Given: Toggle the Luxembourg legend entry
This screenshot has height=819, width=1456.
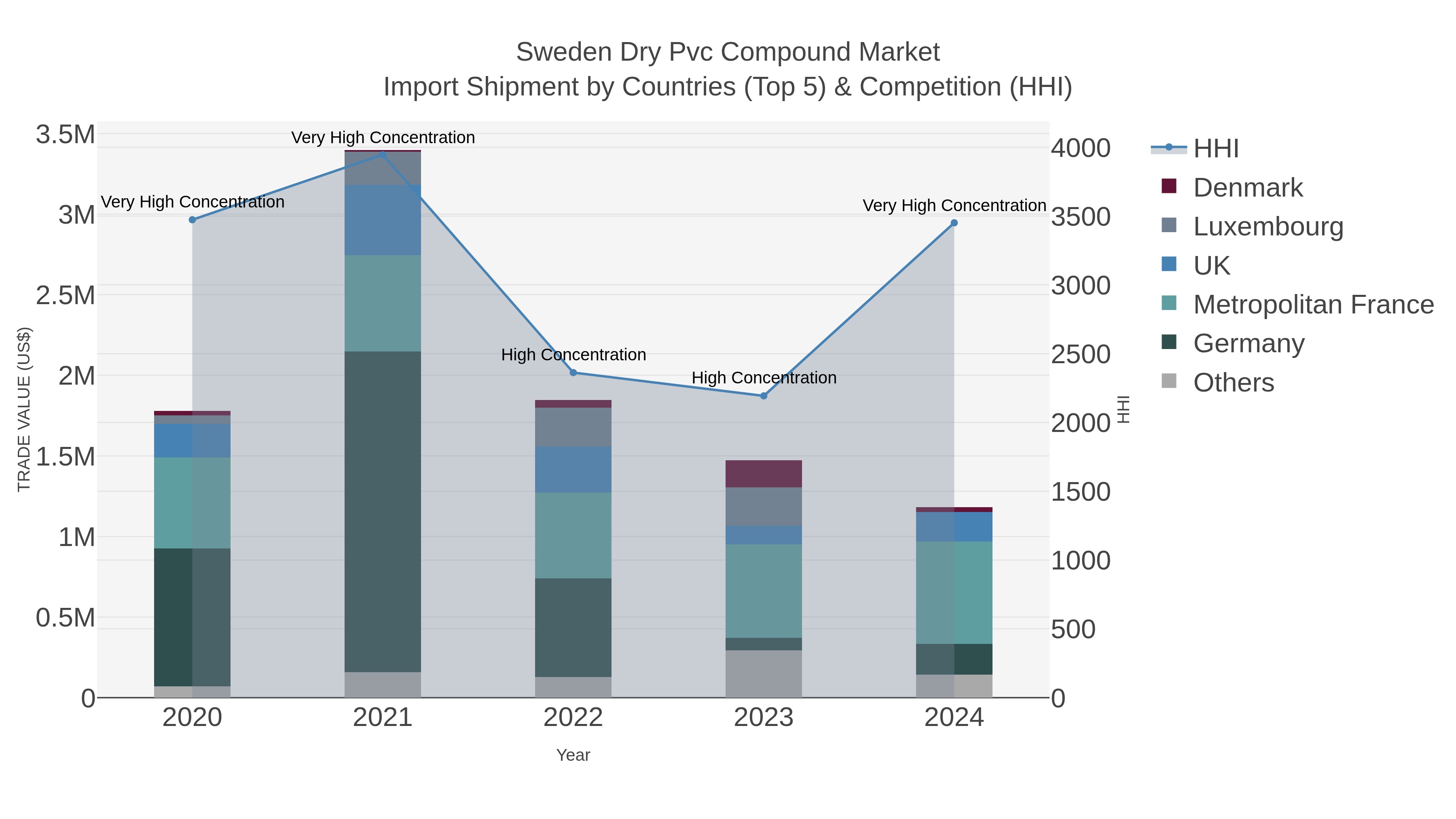Looking at the screenshot, I should tap(1252, 226).
